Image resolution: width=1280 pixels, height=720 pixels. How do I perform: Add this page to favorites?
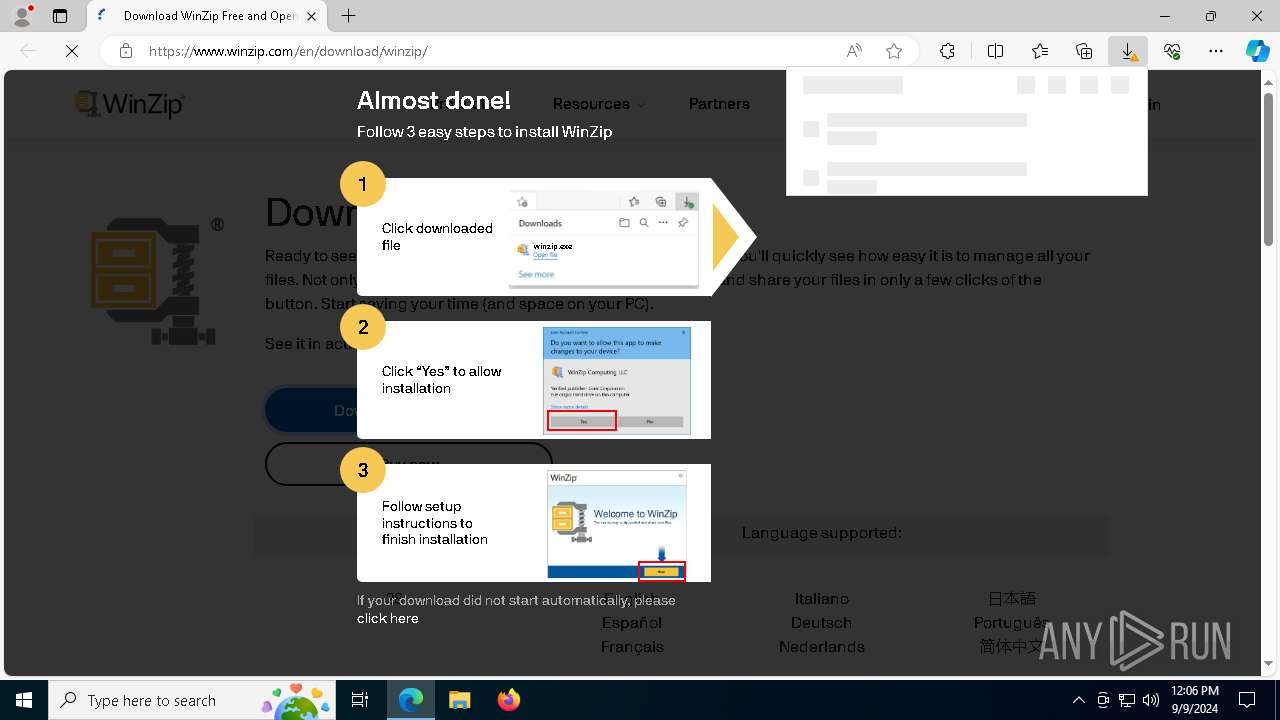coord(894,51)
